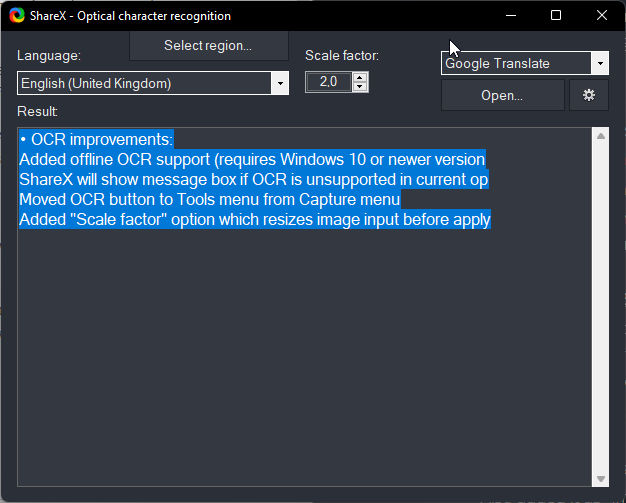The height and width of the screenshot is (503, 626).
Task: Click the Open... button
Action: pos(502,96)
